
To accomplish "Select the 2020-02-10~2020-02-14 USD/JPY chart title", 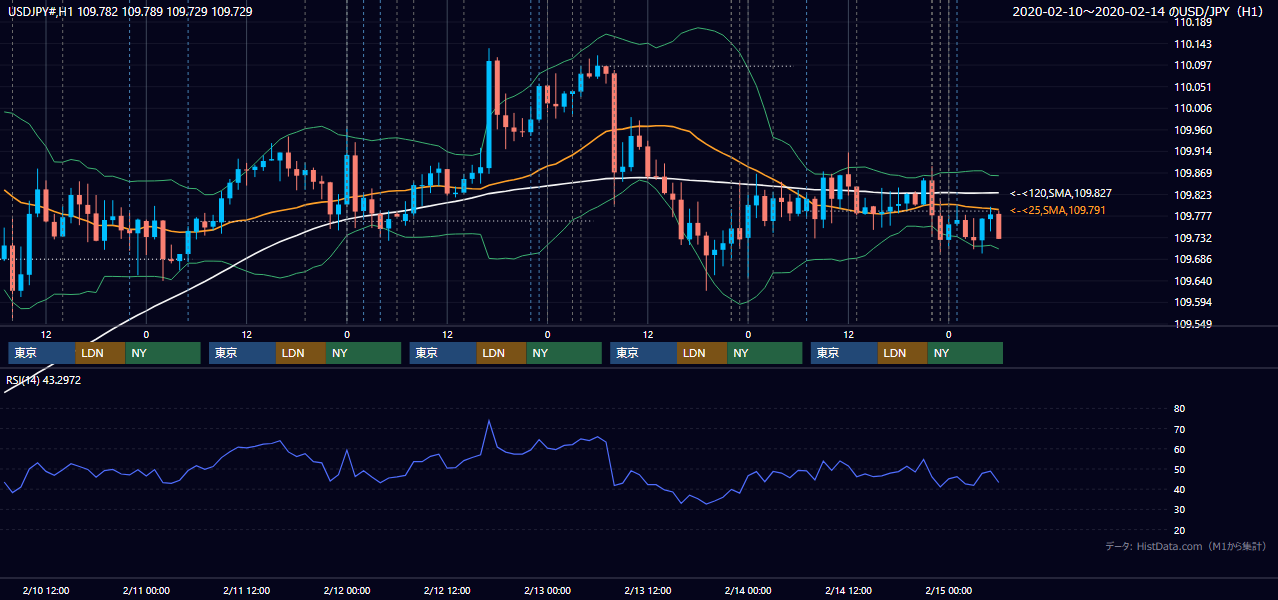I will (1140, 11).
